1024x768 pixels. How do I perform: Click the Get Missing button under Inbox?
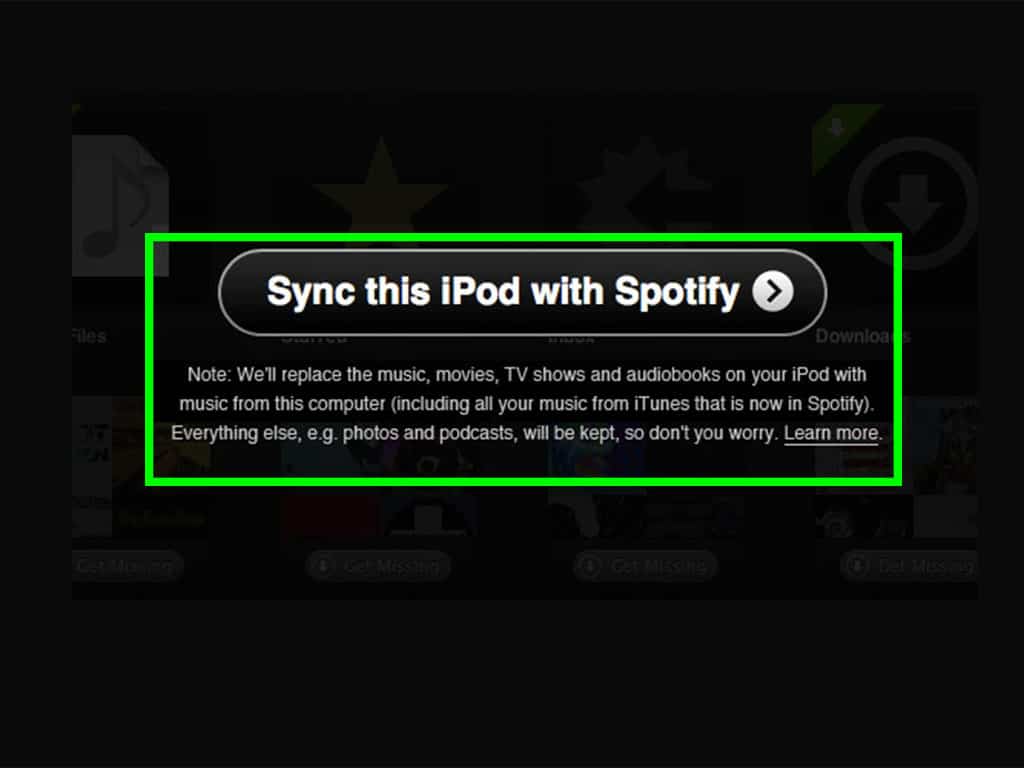click(645, 566)
